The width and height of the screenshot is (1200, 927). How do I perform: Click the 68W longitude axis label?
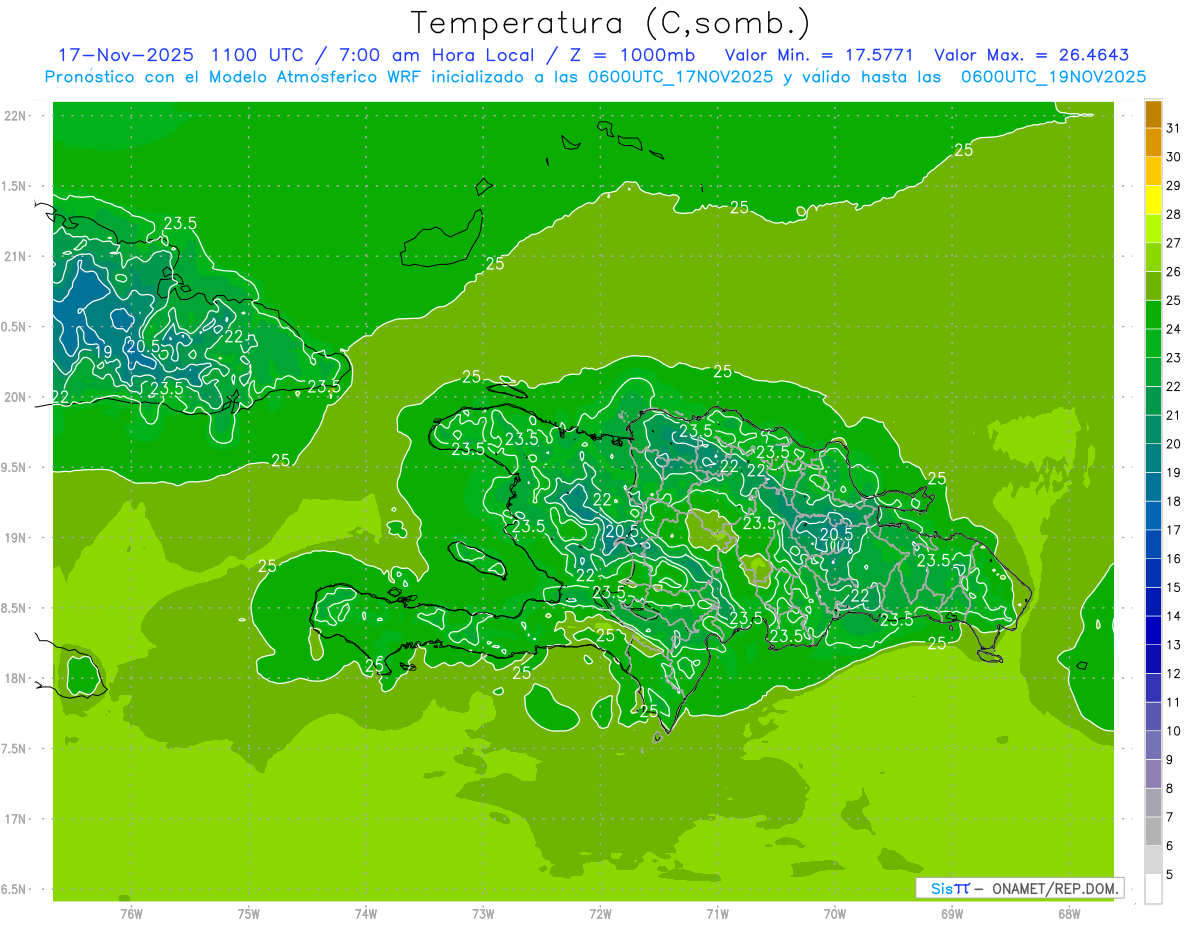pyautogui.click(x=1068, y=914)
